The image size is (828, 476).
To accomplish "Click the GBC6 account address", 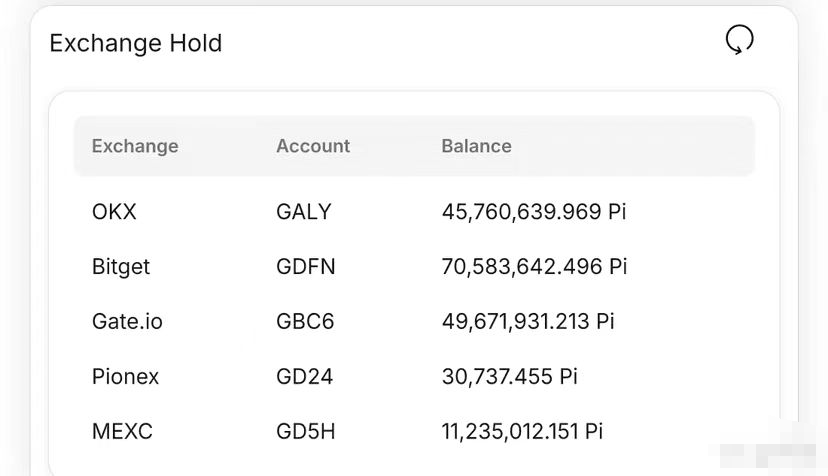I will tap(305, 321).
